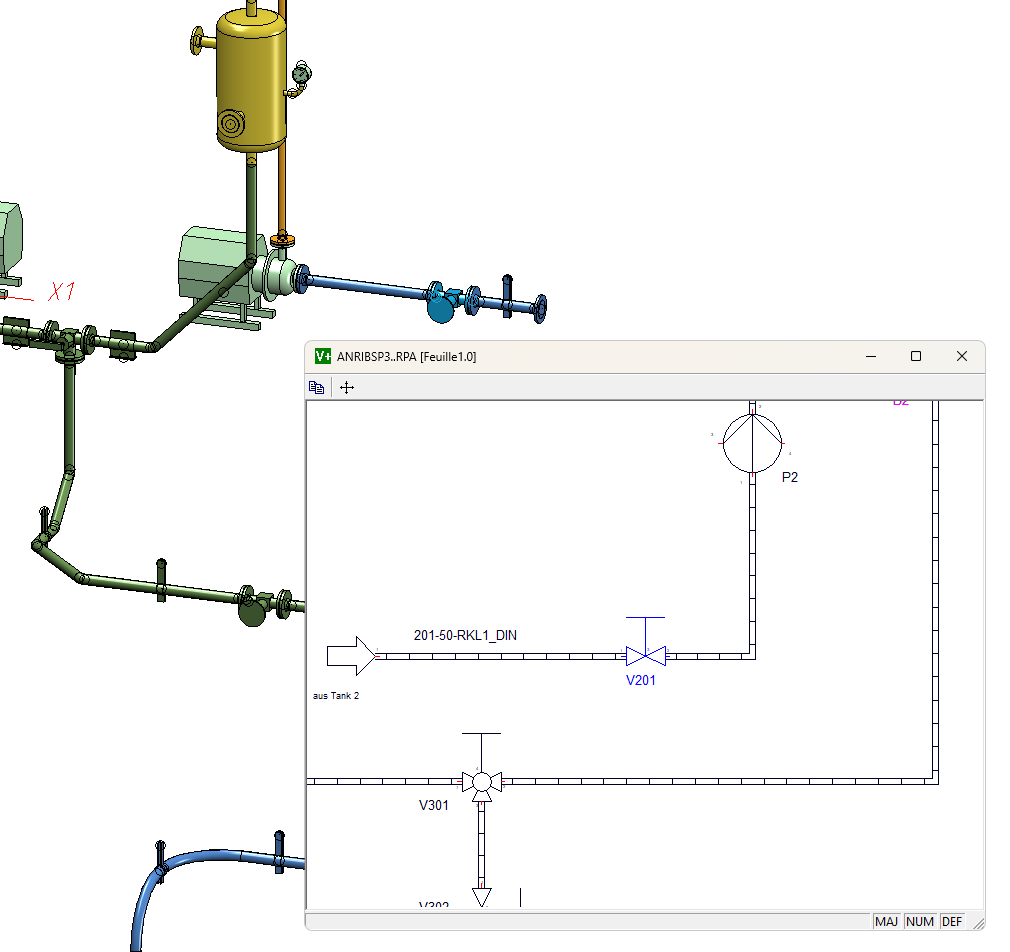The height and width of the screenshot is (952, 1010).
Task: Minimize the ANRIBSP3 schematic window
Action: coord(871,356)
